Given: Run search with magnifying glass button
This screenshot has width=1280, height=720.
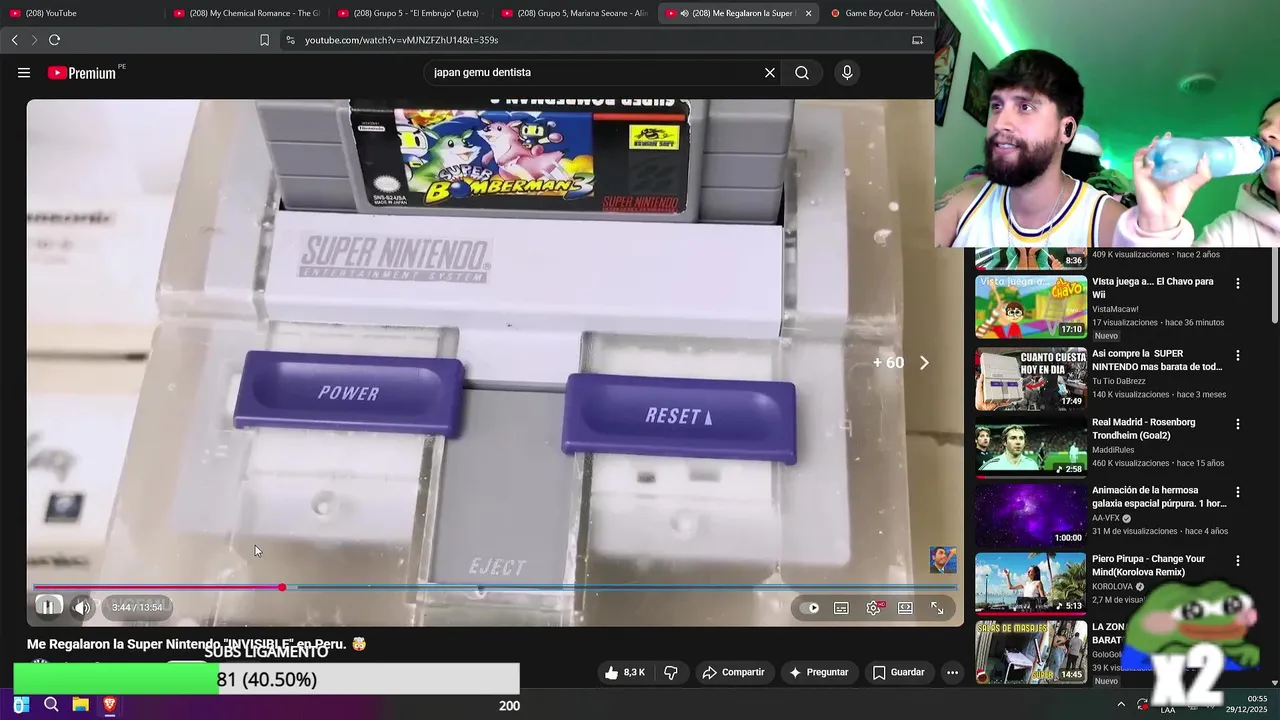Looking at the screenshot, I should (802, 73).
